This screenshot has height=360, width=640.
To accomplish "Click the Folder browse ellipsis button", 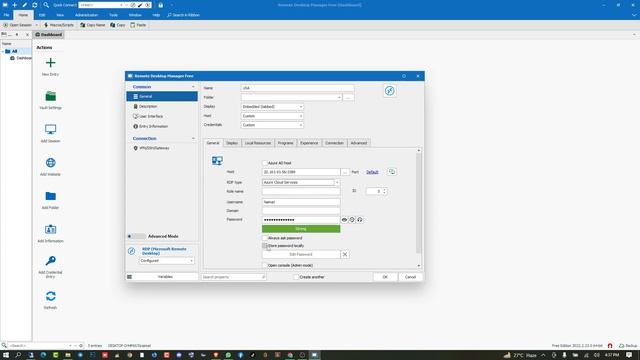I will coord(348,98).
